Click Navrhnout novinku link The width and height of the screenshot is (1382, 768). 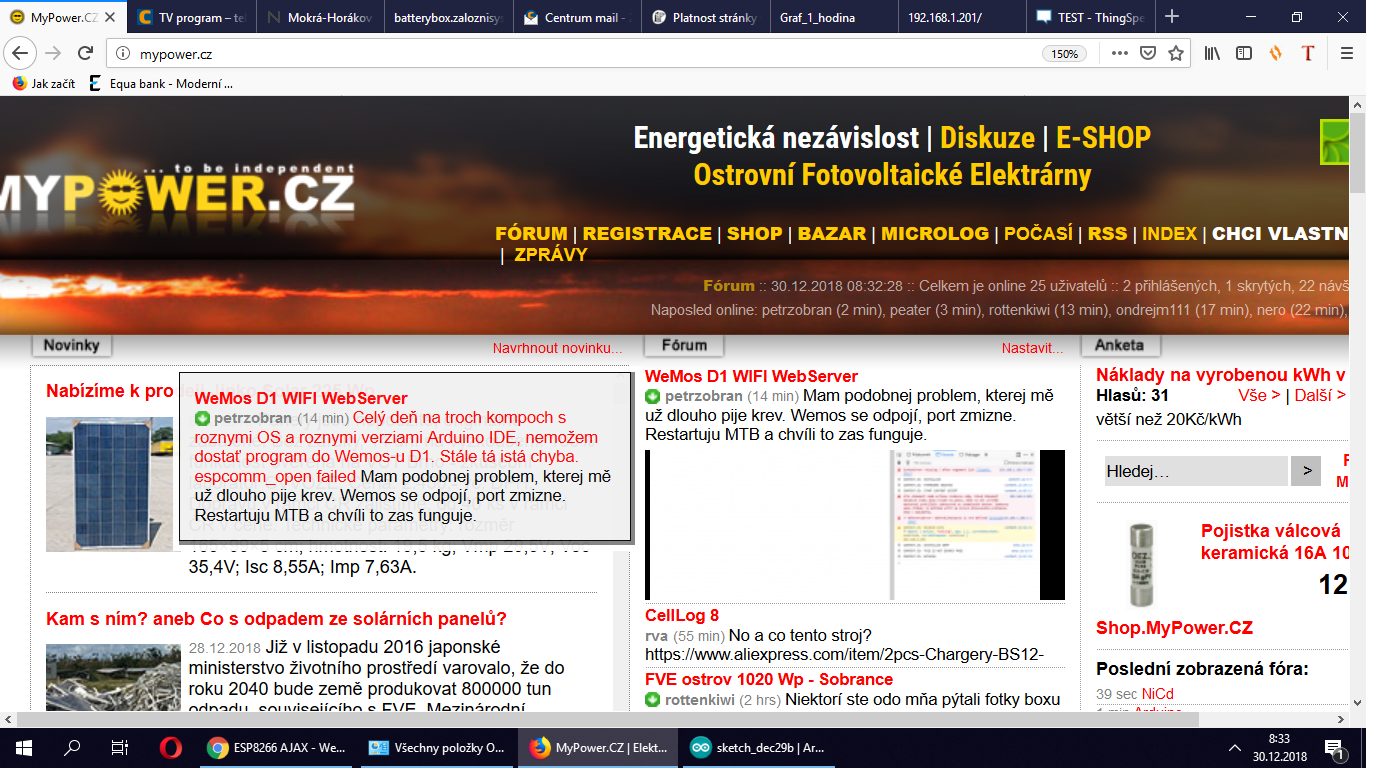557,349
